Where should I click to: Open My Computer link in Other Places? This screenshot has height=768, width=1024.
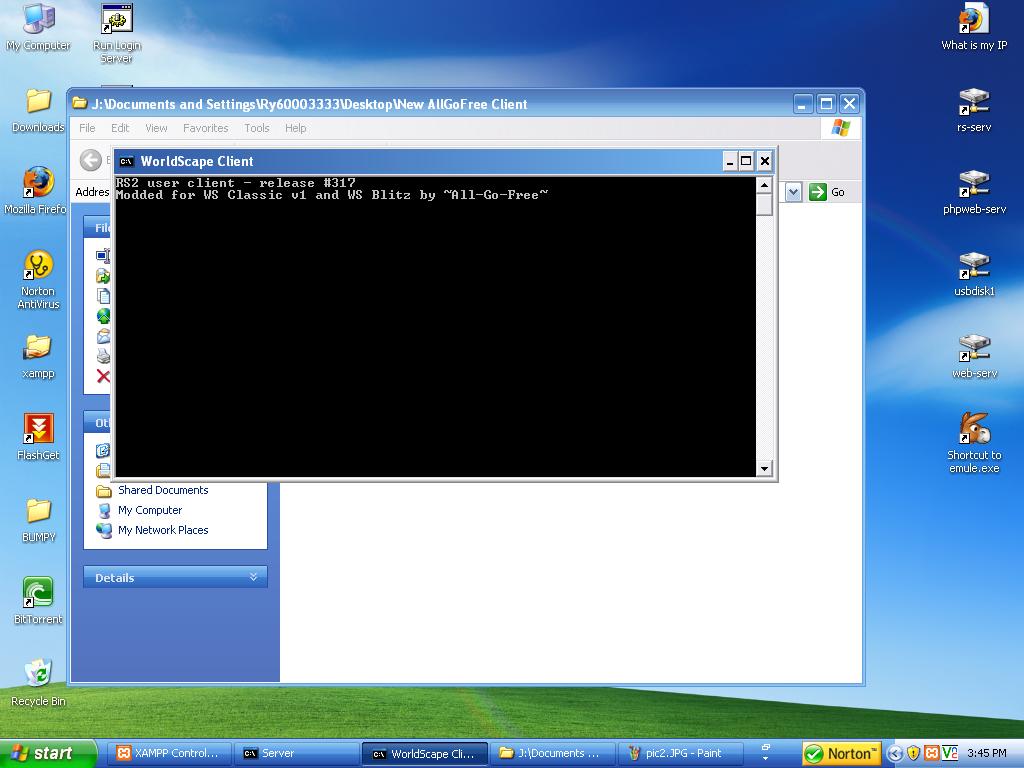150,510
